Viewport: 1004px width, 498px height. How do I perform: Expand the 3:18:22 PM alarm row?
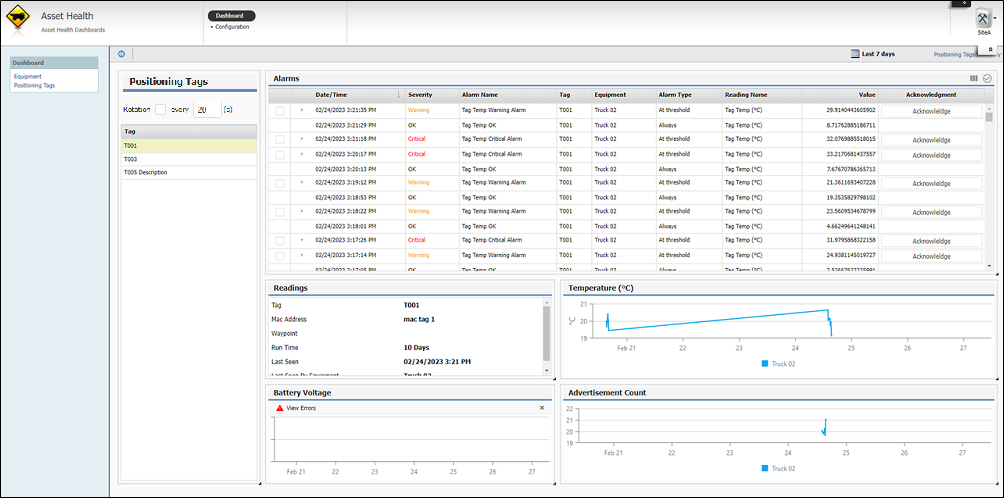(x=302, y=211)
